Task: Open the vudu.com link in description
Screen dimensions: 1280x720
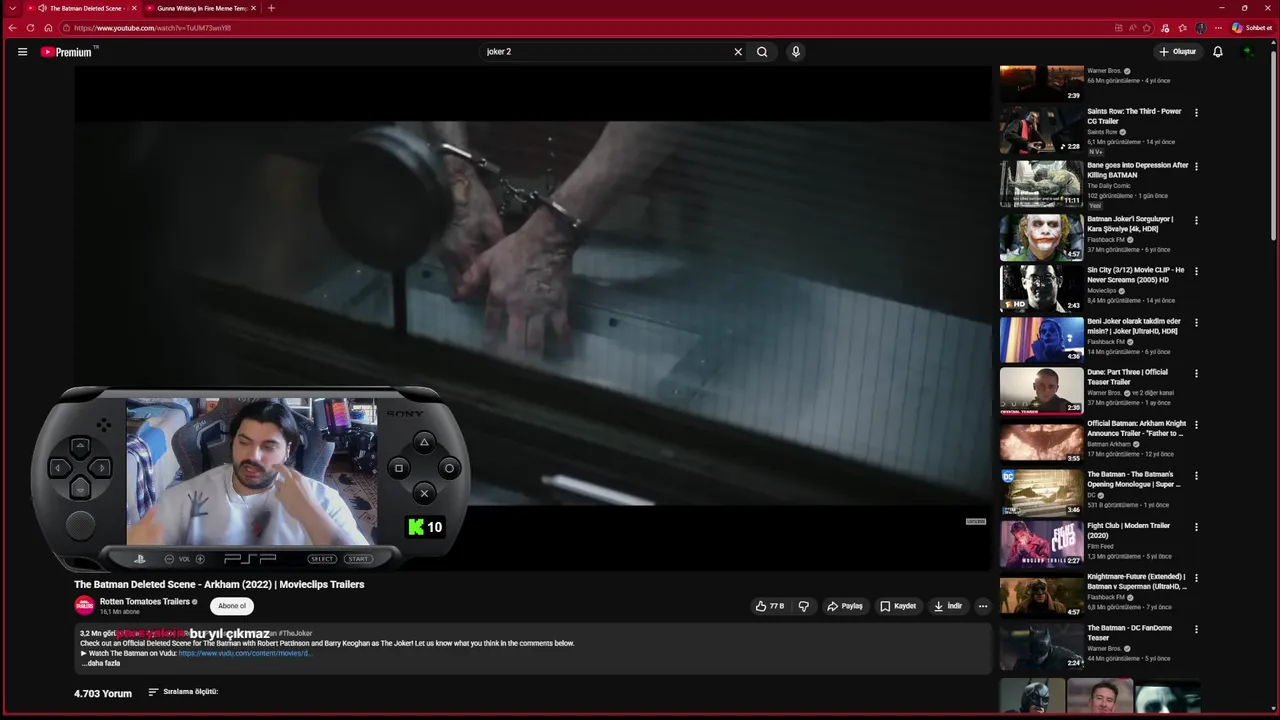Action: pyautogui.click(x=245, y=653)
